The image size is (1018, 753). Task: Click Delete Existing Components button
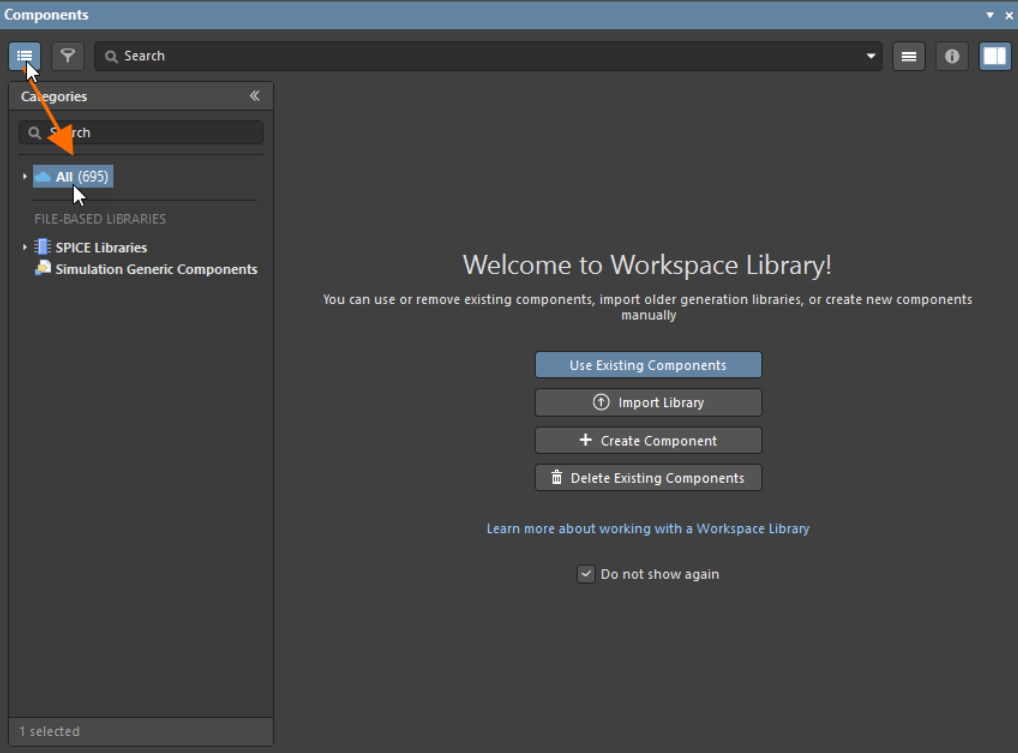648,478
